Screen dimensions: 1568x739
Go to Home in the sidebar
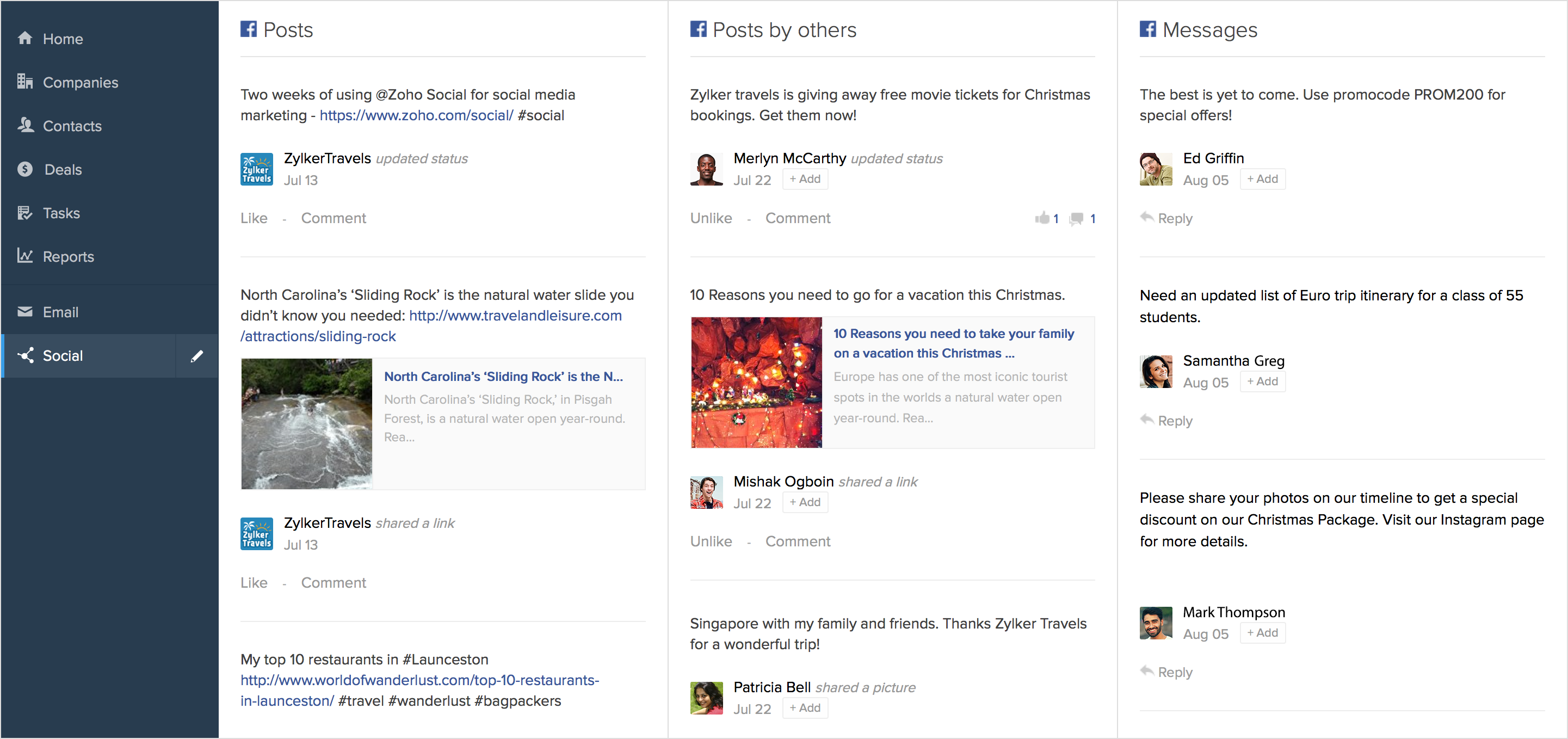[x=109, y=38]
